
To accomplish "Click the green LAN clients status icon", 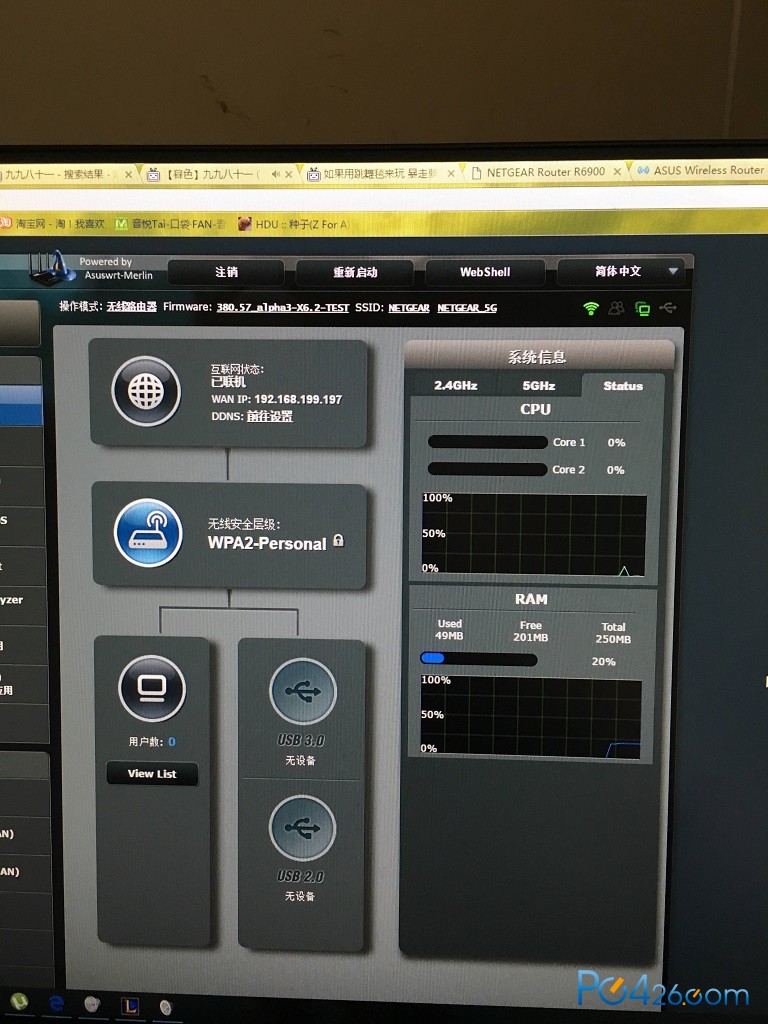I will 643,308.
